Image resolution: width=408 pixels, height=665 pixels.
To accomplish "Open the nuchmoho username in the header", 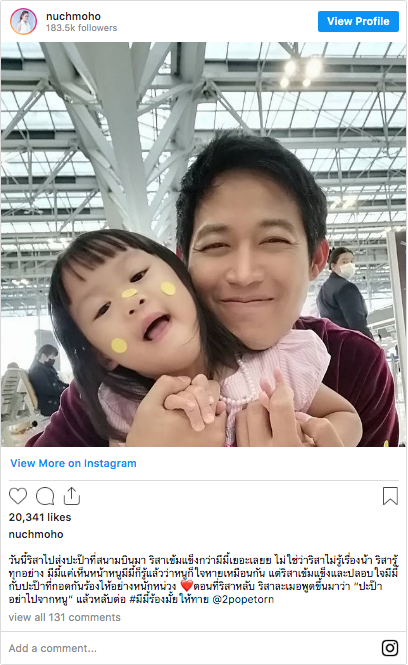I will (73, 16).
